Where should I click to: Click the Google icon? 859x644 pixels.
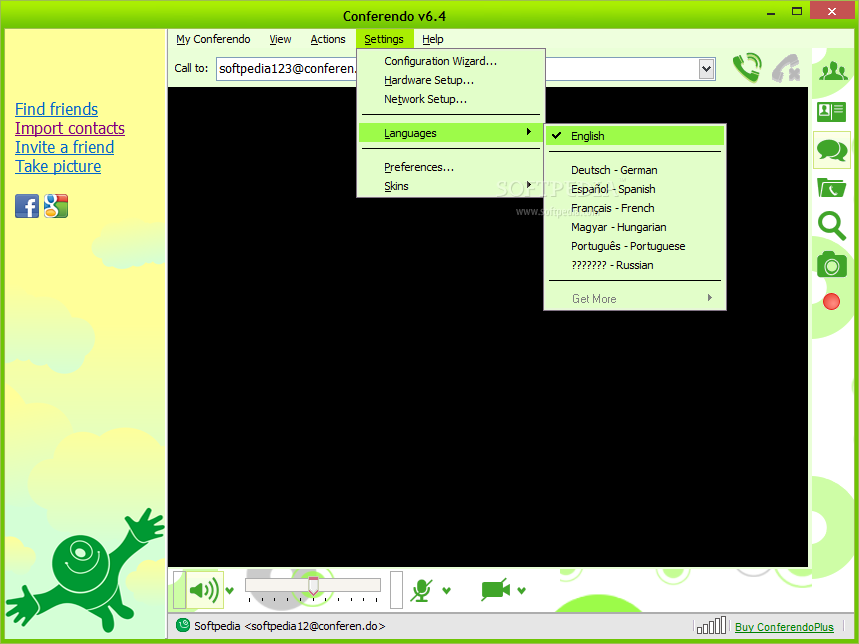pyautogui.click(x=56, y=206)
